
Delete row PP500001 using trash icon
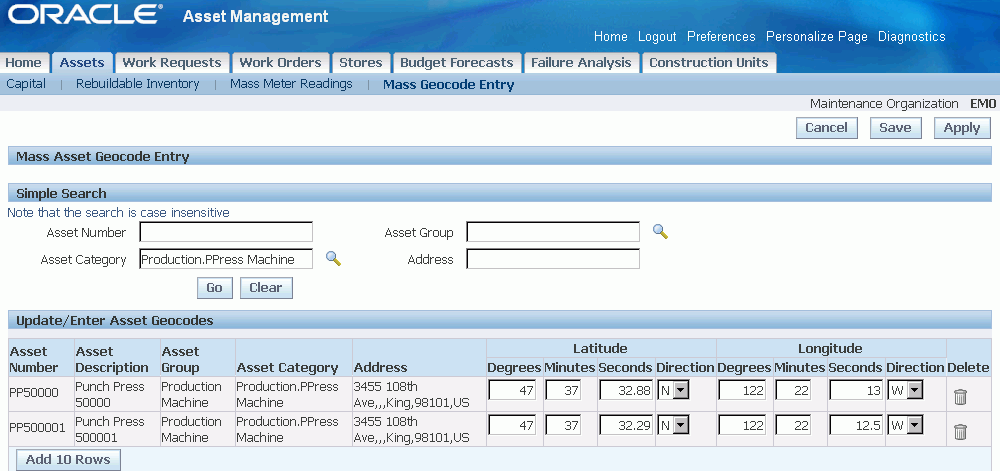coord(960,431)
